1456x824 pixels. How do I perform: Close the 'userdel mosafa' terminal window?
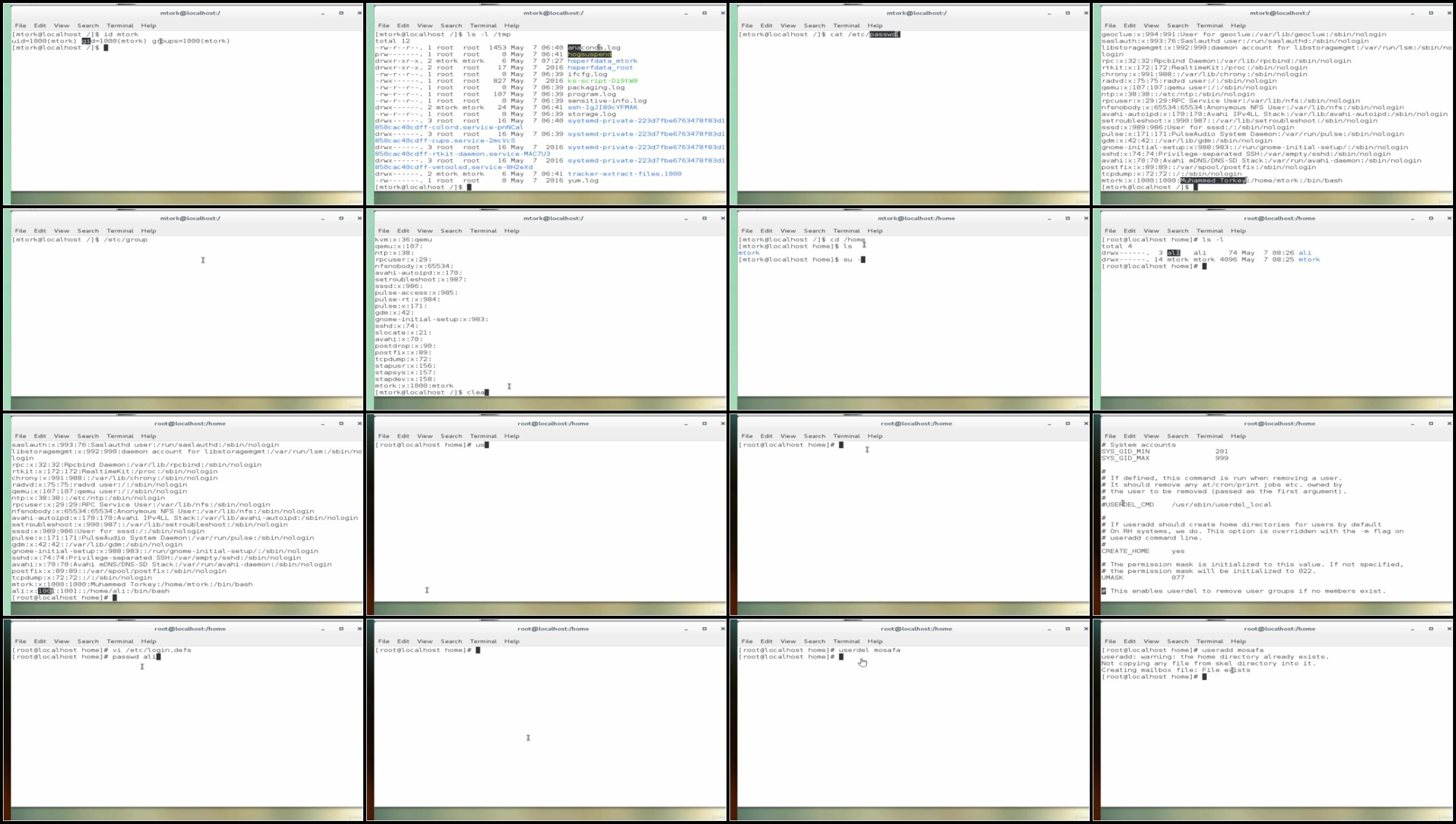1086,628
